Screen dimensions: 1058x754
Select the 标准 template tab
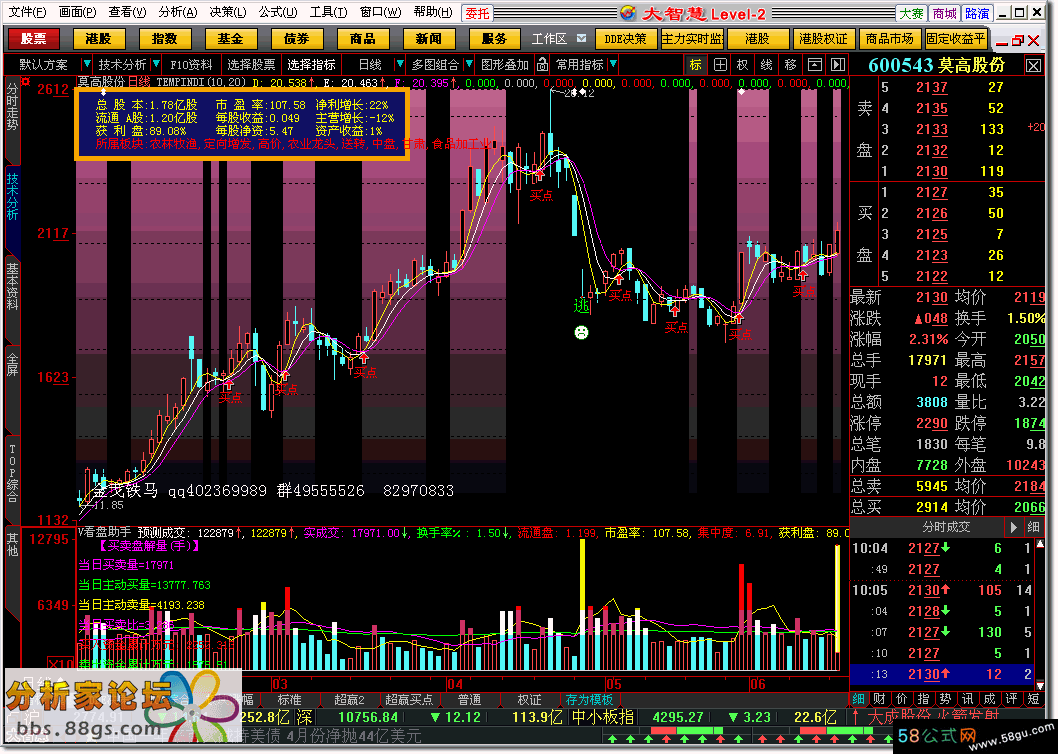289,700
